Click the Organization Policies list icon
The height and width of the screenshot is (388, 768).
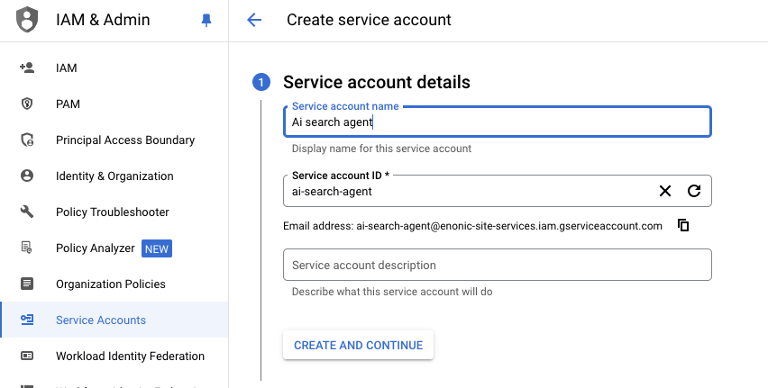pos(27,284)
